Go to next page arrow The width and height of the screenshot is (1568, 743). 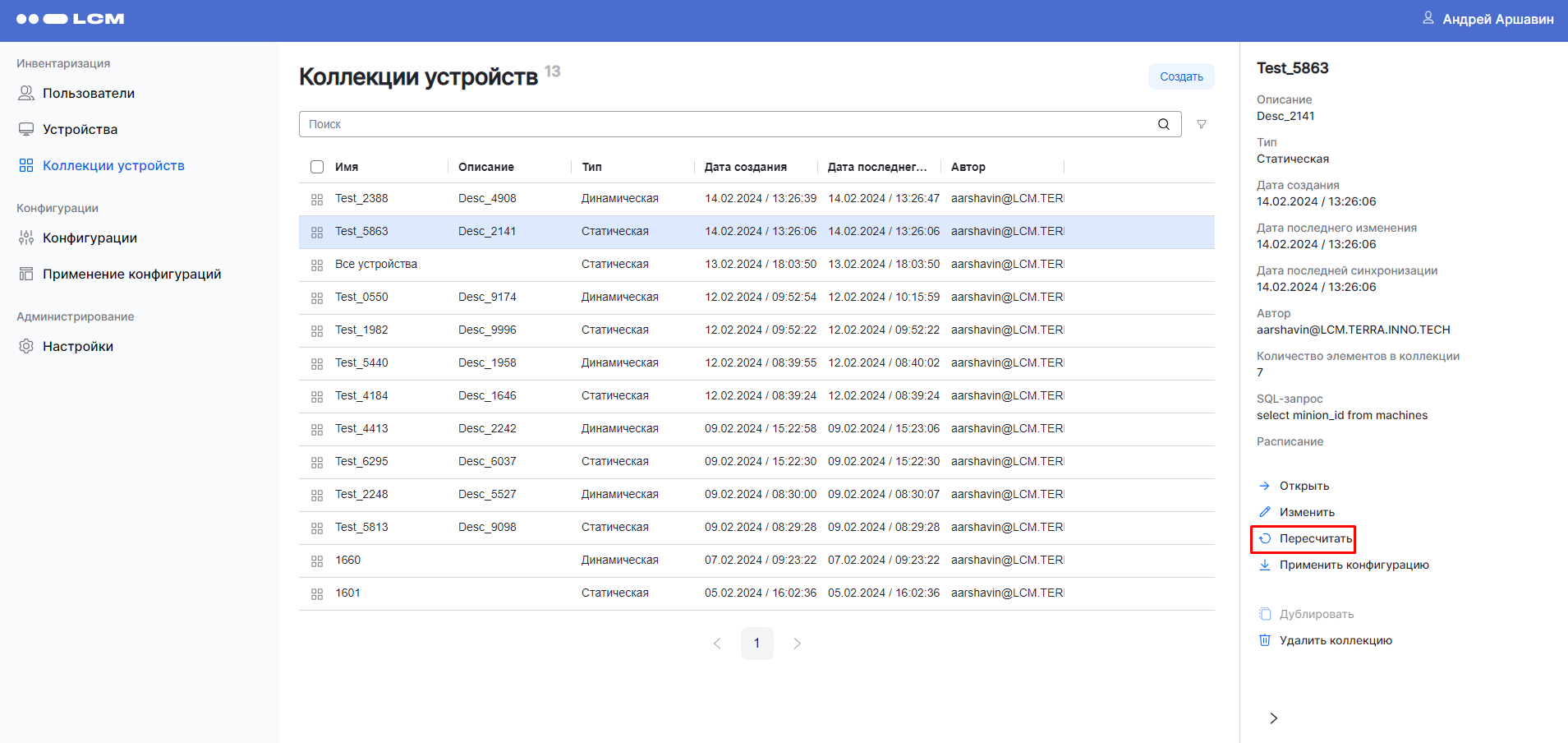click(x=797, y=644)
